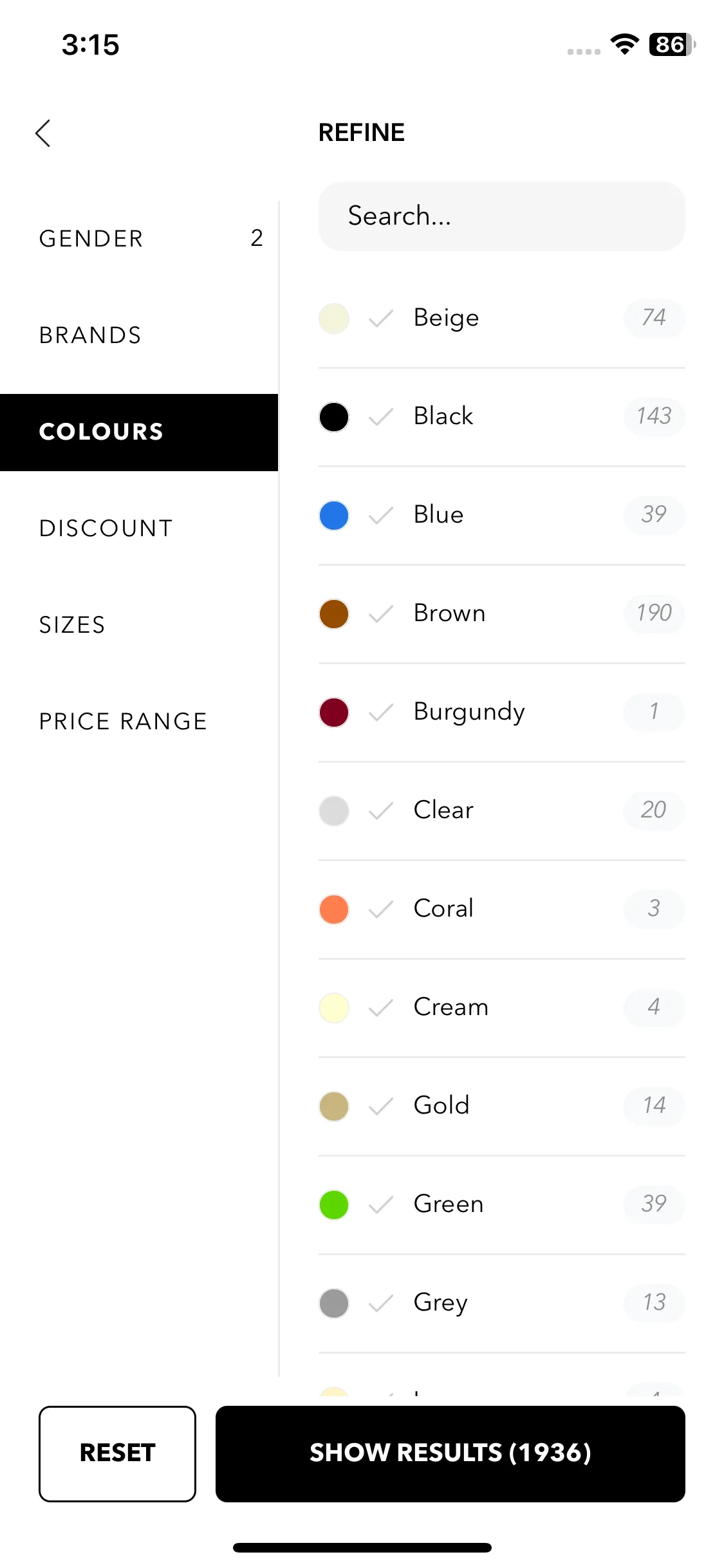Tap the Green colour swatch
724x1568 pixels.
[334, 1205]
